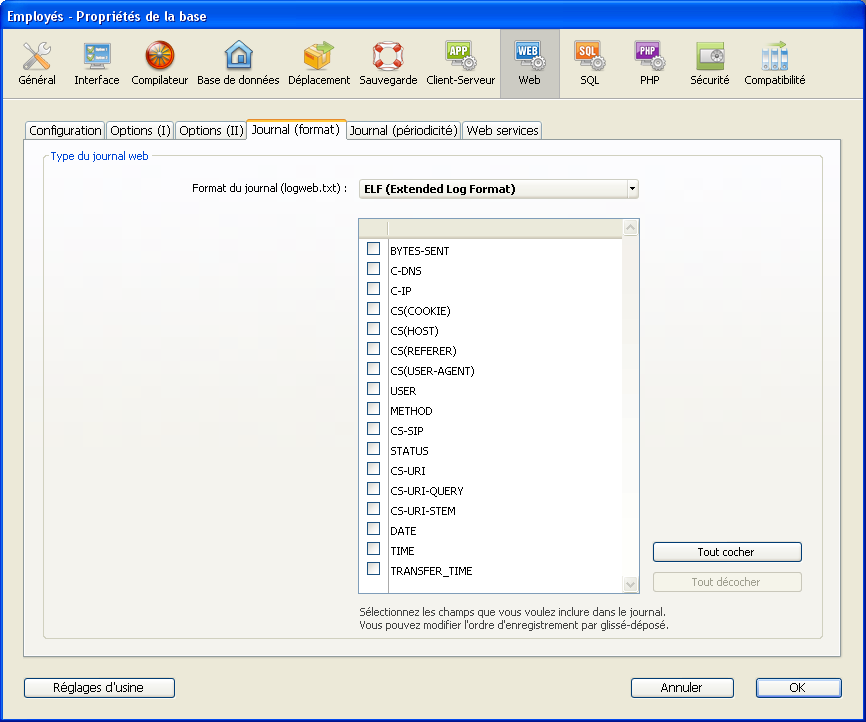The image size is (866, 722).
Task: Select the Interface toolbar icon
Action: [97, 63]
